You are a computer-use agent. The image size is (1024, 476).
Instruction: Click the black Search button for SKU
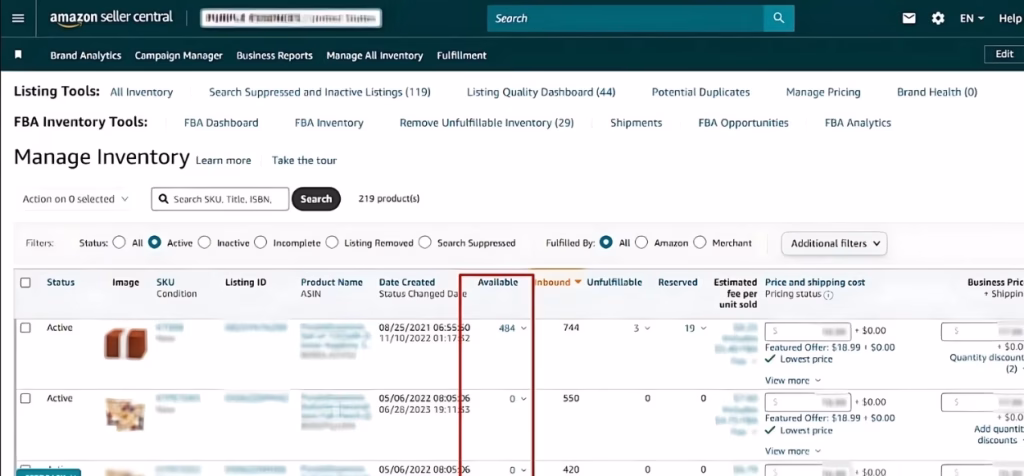(x=316, y=199)
